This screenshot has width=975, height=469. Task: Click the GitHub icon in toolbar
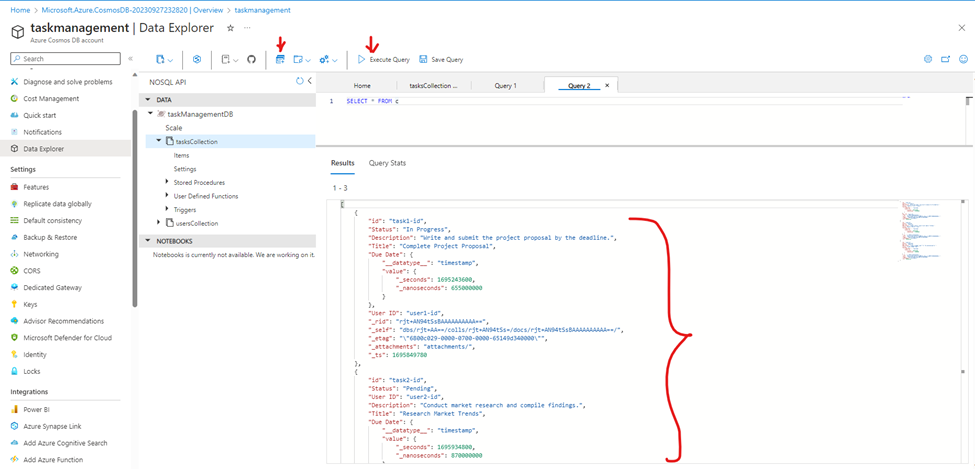252,59
